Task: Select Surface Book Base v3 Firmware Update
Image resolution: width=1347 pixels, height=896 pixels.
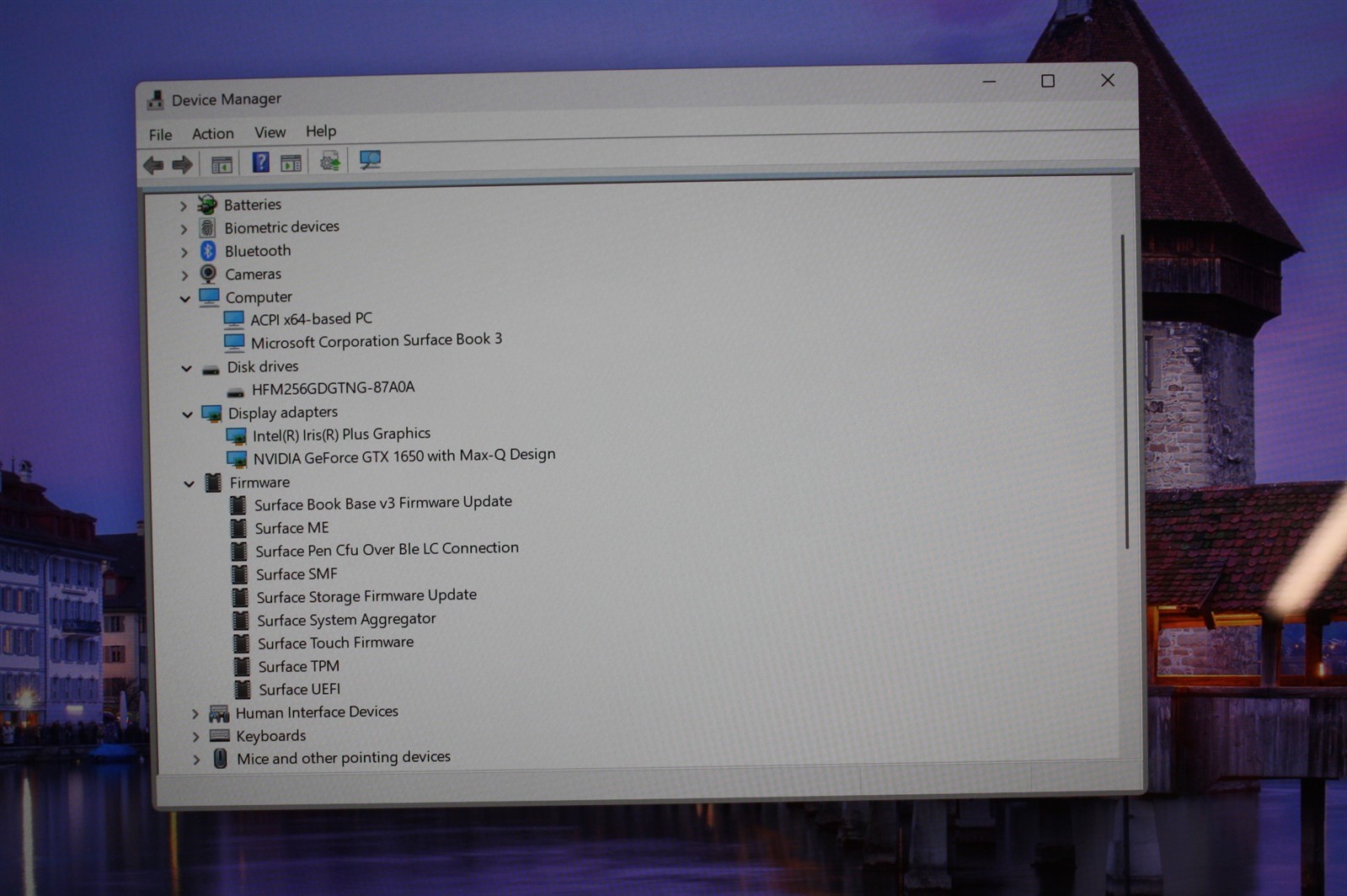Action: tap(383, 503)
